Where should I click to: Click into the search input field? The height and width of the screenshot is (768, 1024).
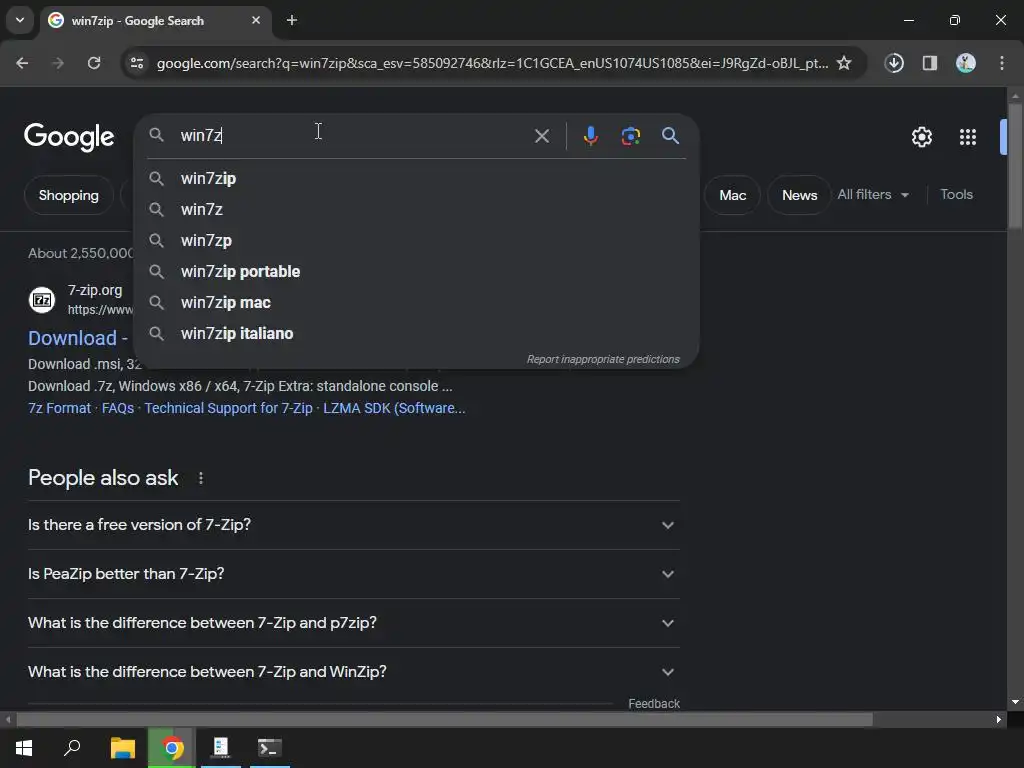point(353,136)
